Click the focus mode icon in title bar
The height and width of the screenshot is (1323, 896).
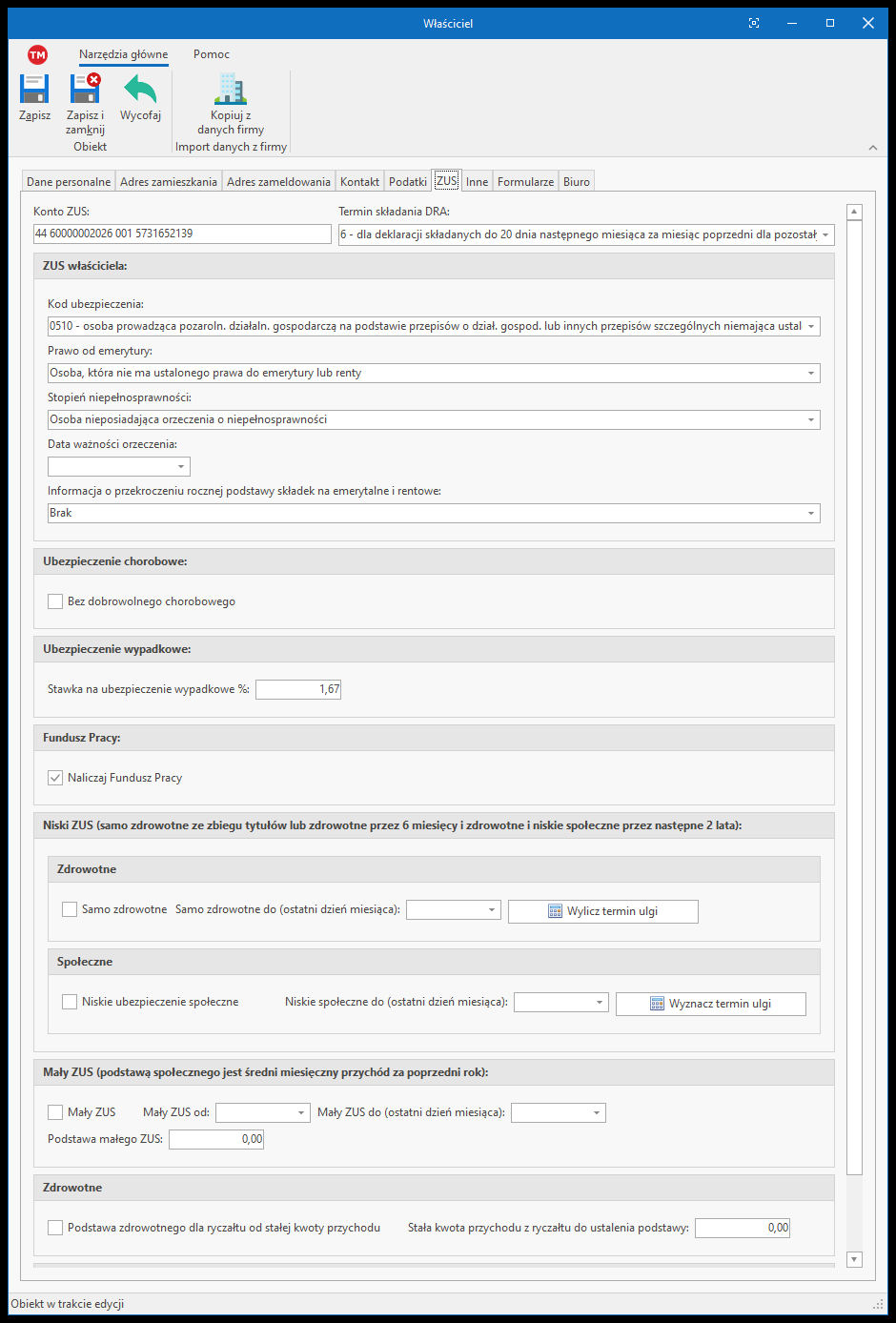[754, 23]
